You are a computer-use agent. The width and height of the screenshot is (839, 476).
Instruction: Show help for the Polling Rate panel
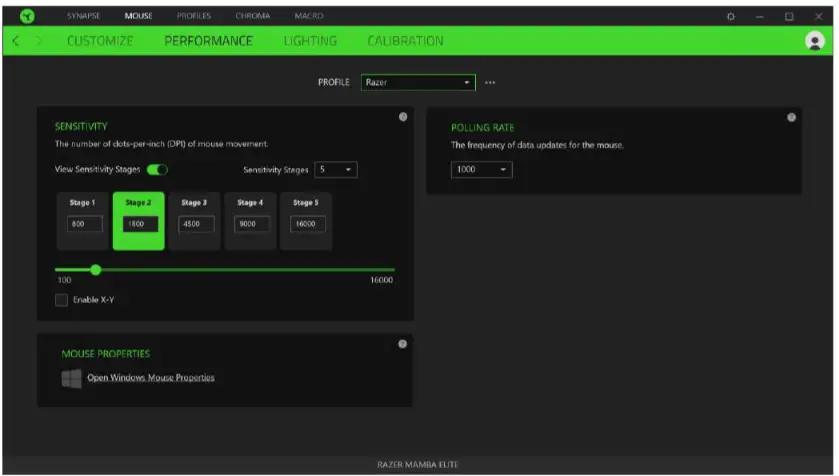tap(791, 117)
